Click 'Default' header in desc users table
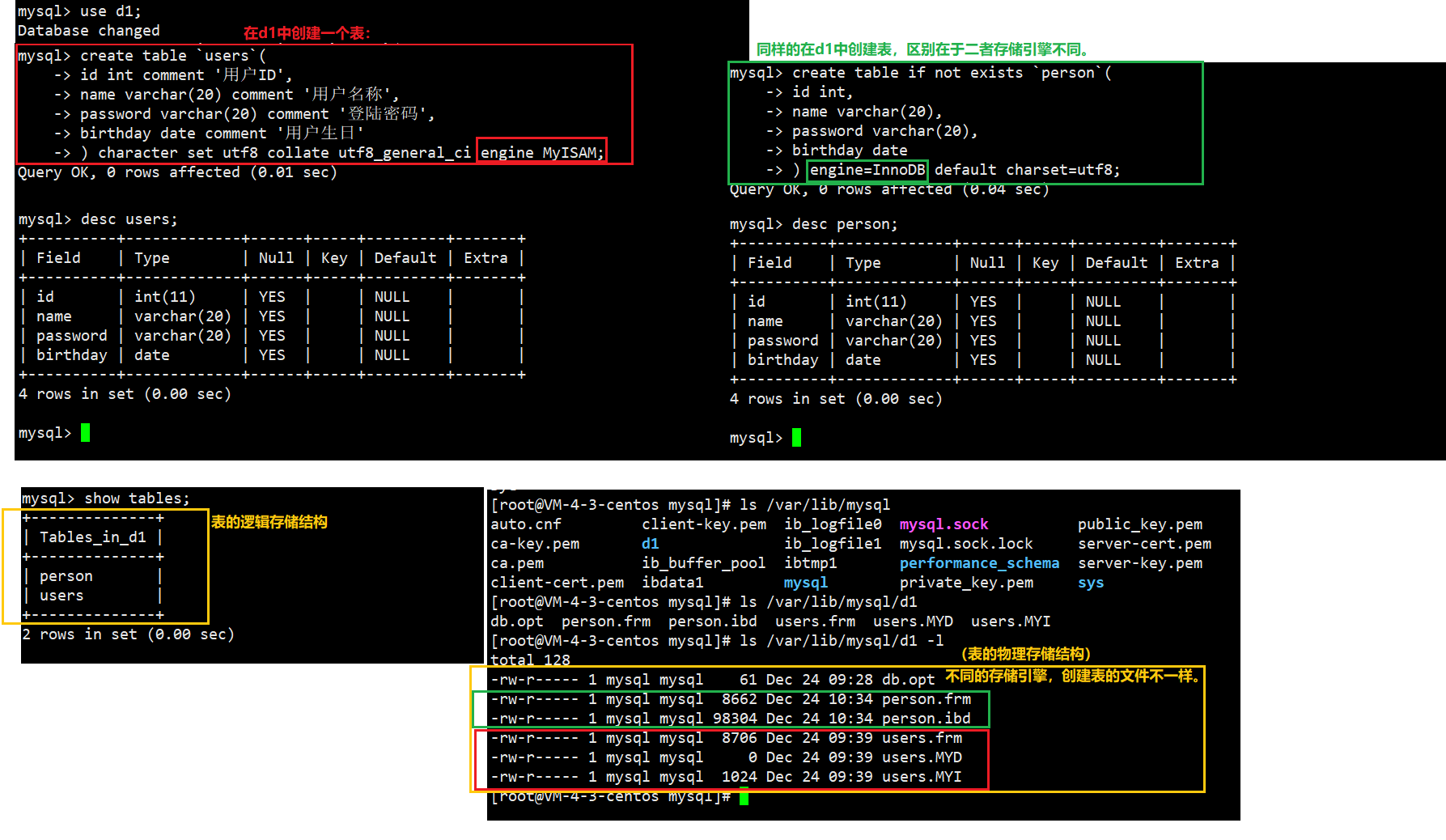 pos(405,258)
